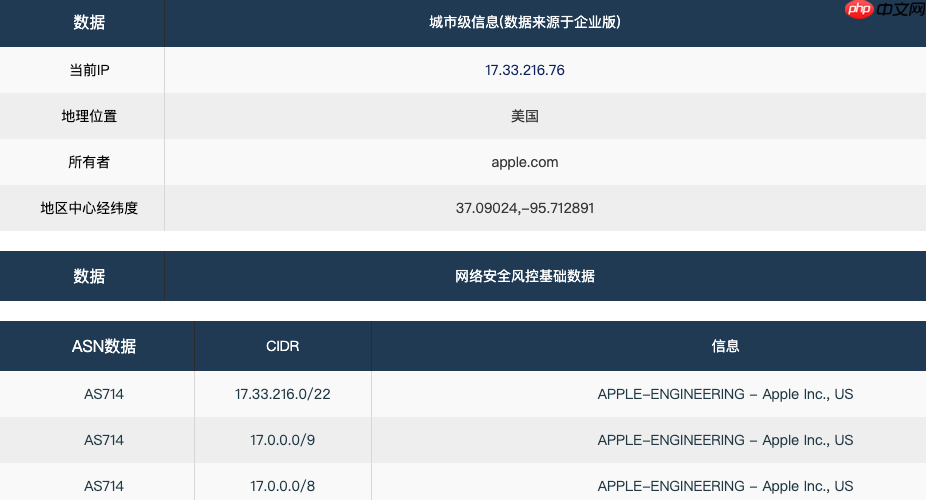Click APPLE-ENGINEERING info in 17.0.0.0/9 row
This screenshot has height=500, width=926.
click(725, 440)
